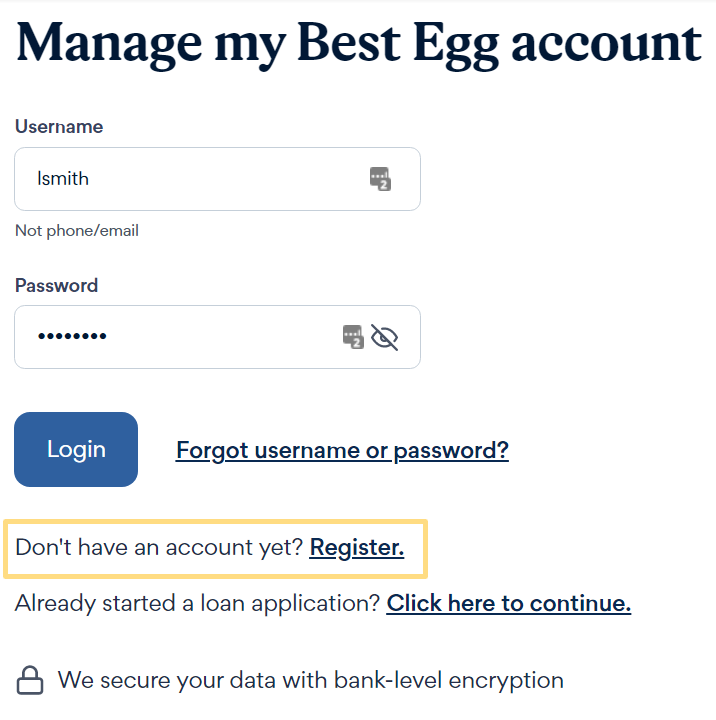Click the password manager icon in Password field
This screenshot has width=716, height=720.
[353, 337]
